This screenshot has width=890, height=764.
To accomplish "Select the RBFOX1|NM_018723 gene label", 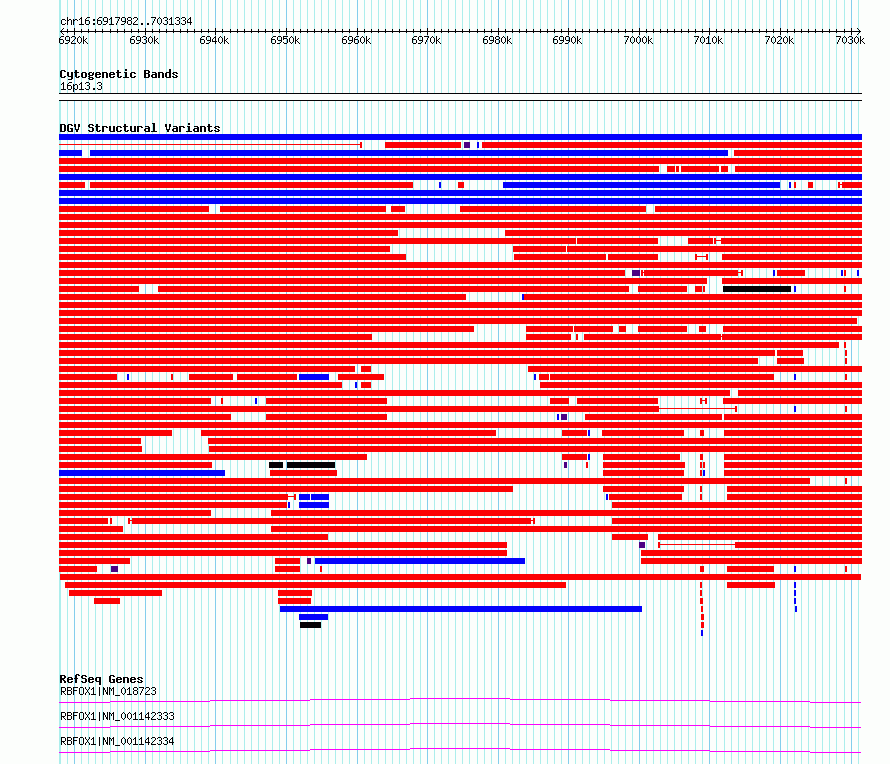I will point(108,691).
